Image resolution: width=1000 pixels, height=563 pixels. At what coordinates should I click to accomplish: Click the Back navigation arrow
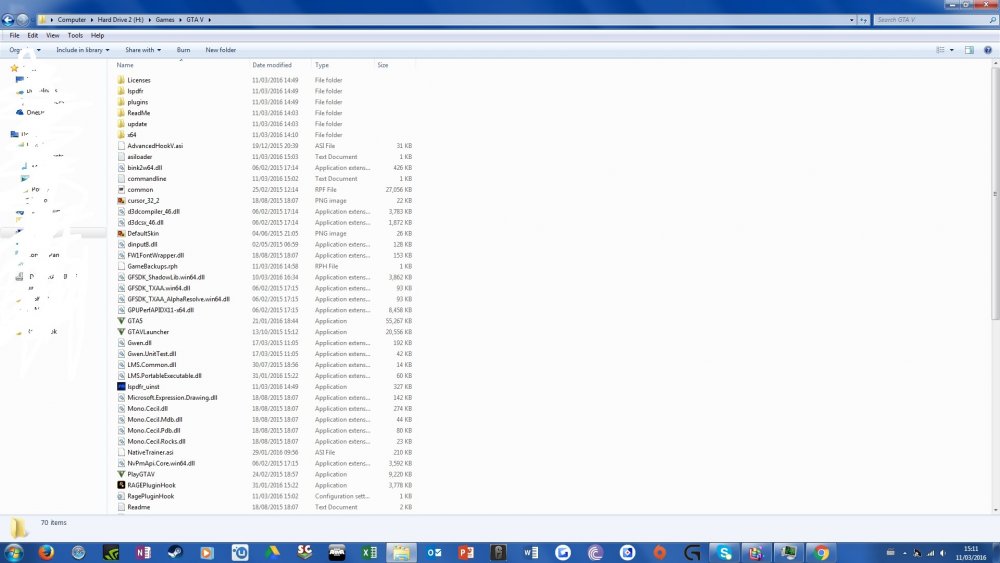pos(8,20)
